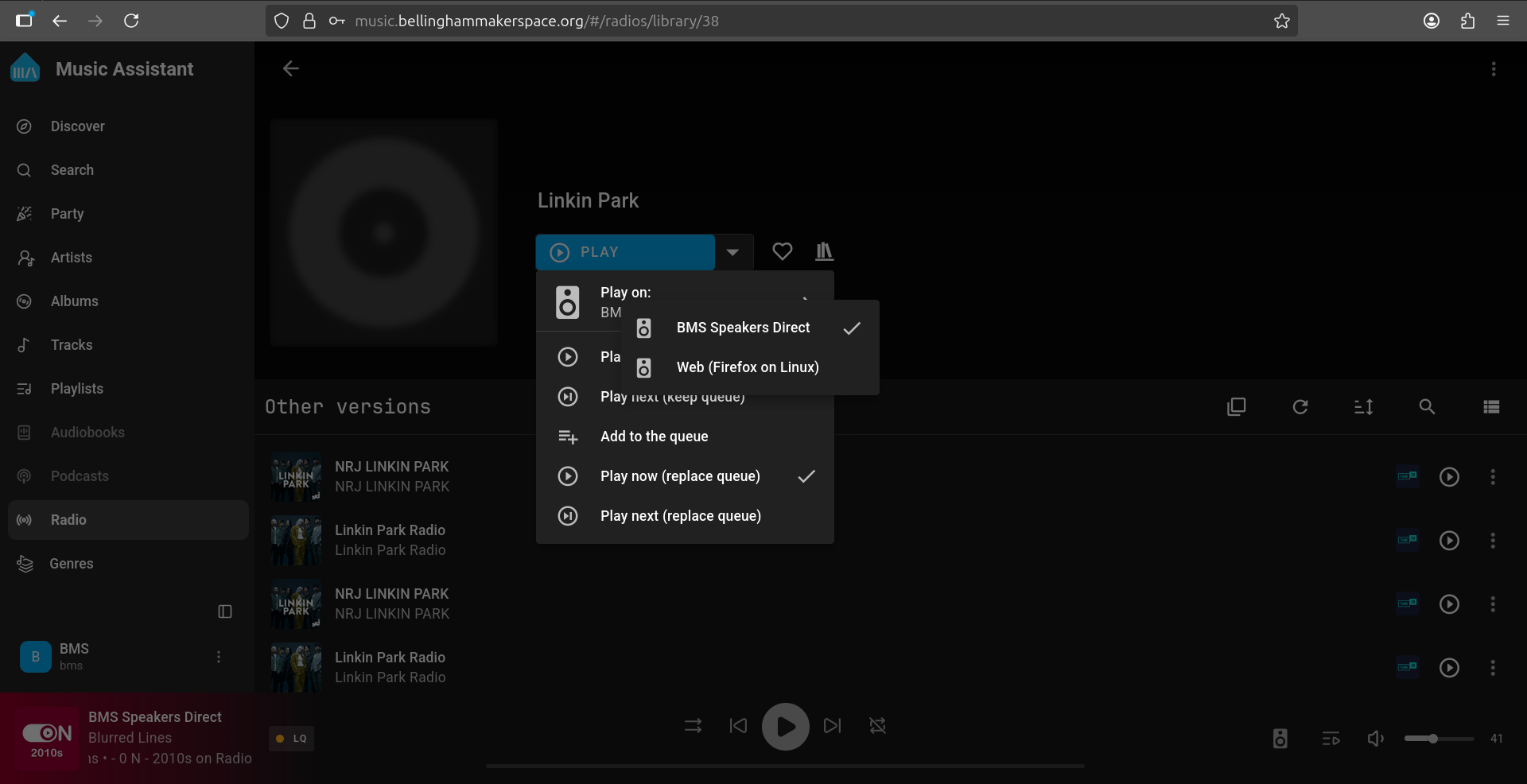Screen dimensions: 1527x784
Task: Open menu for first NRJ LINKIN PARK
Action: coord(1493,477)
